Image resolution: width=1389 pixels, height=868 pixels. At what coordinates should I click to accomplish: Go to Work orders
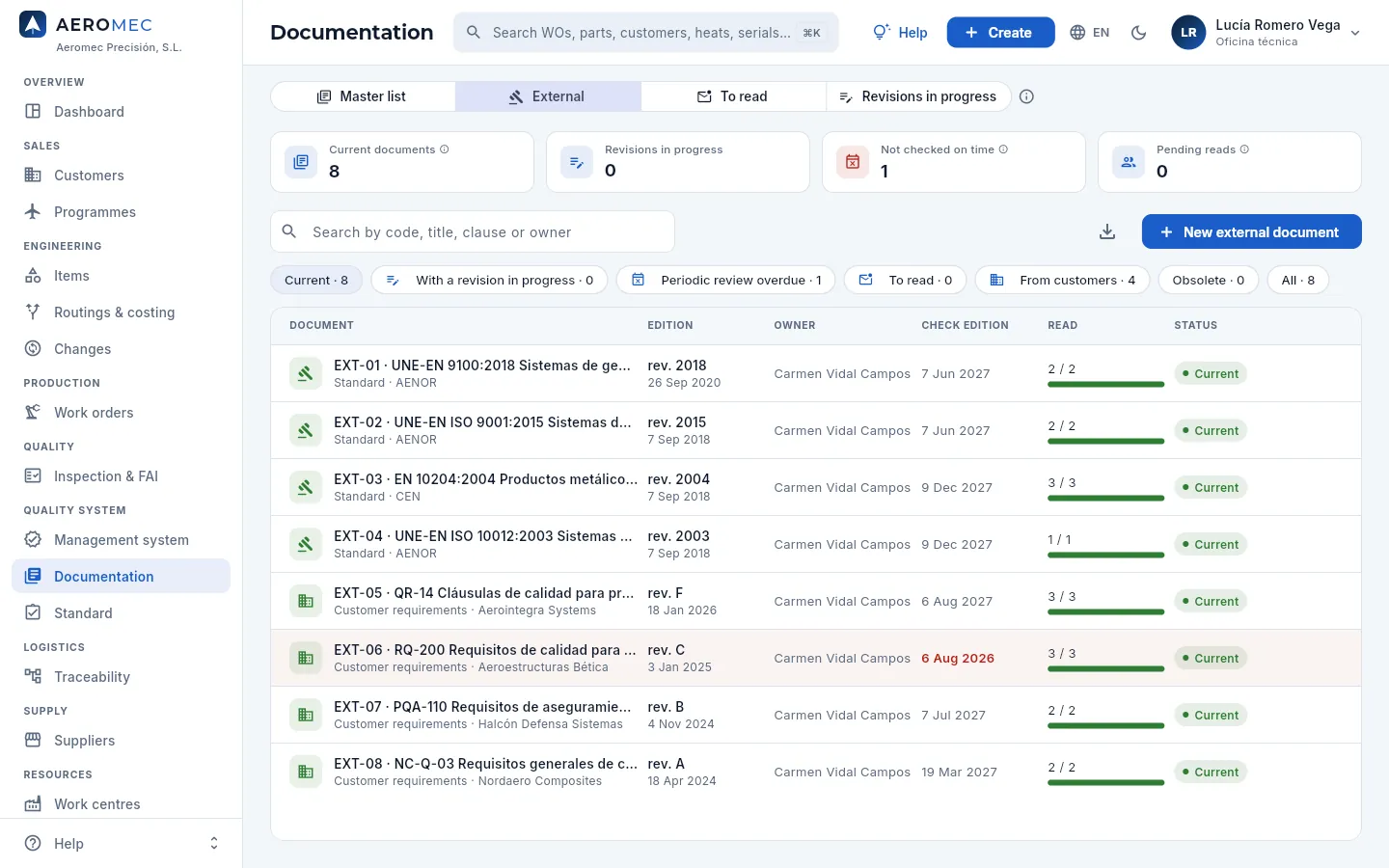click(x=122, y=413)
